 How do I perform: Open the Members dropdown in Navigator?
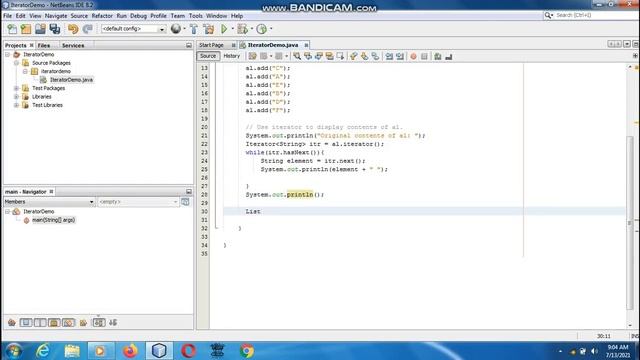[49, 202]
